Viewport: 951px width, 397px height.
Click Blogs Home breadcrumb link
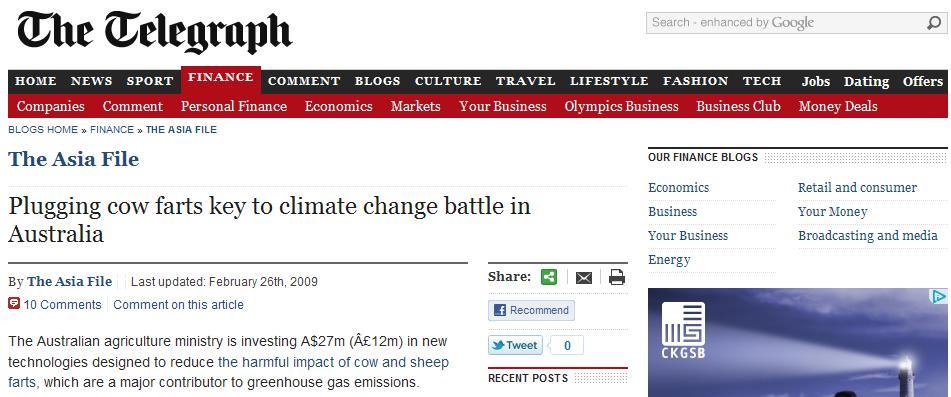click(x=43, y=130)
